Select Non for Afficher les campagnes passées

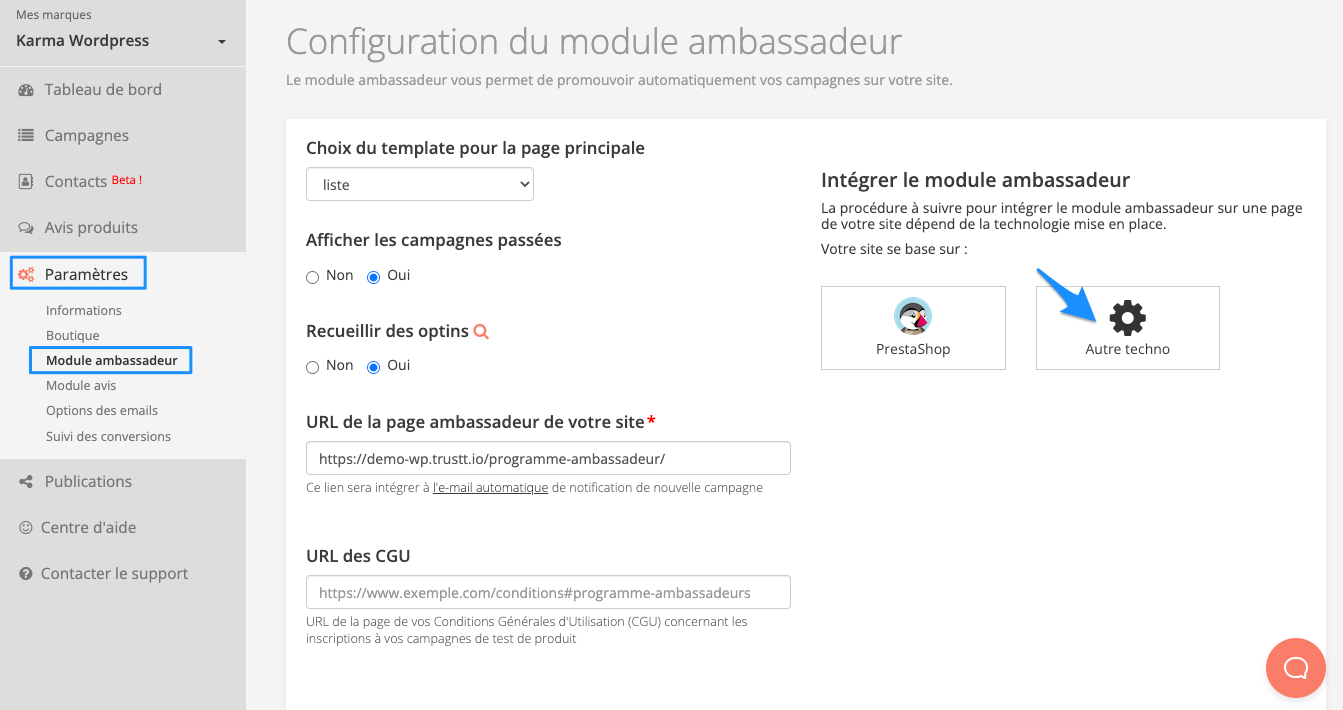313,277
